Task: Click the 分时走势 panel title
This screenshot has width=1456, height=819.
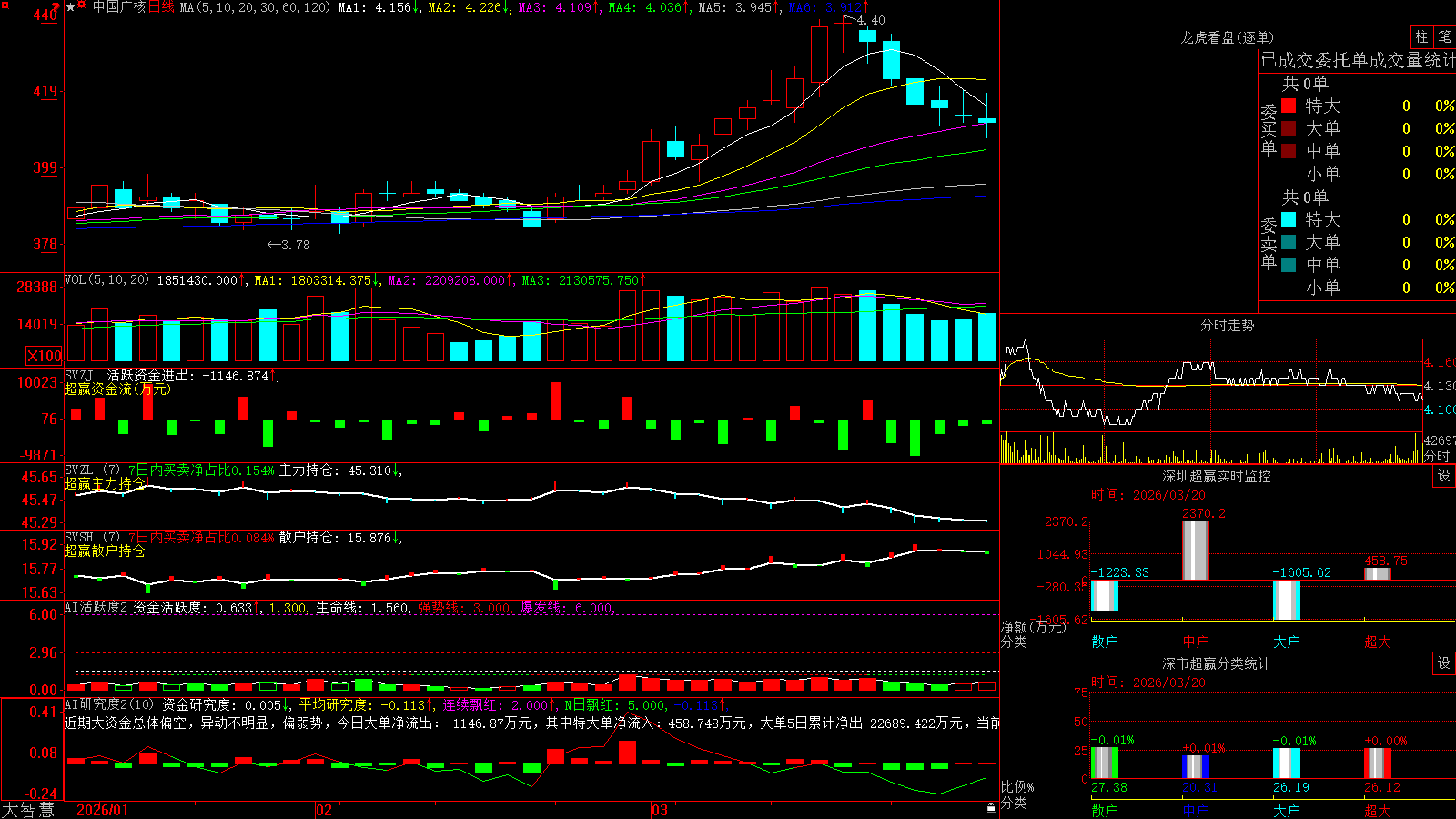Action: (x=1227, y=325)
